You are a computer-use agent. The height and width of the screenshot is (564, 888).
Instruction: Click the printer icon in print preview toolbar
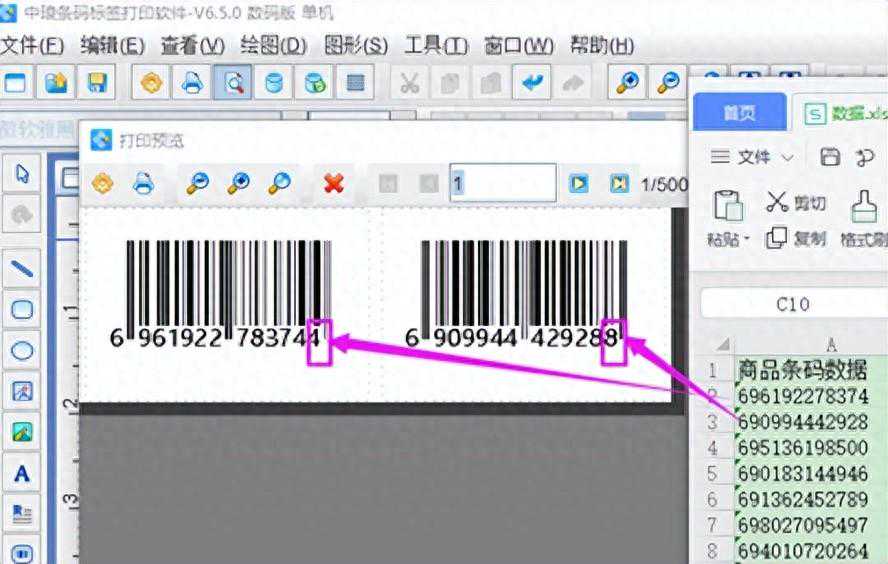click(x=144, y=183)
